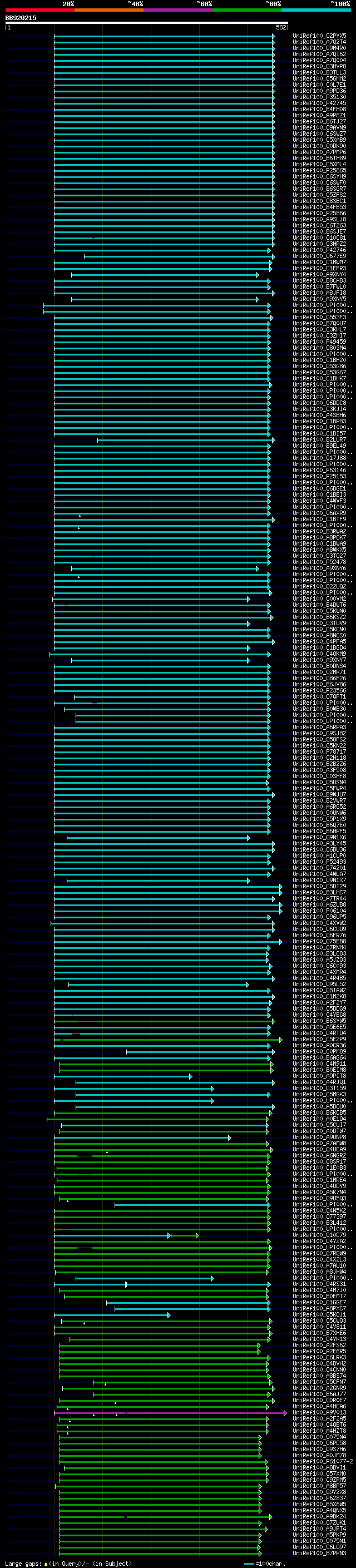This screenshot has height=1568, width=356.
Task: Select hit label UniRef100_A9SLJ8
Action: (x=319, y=220)
